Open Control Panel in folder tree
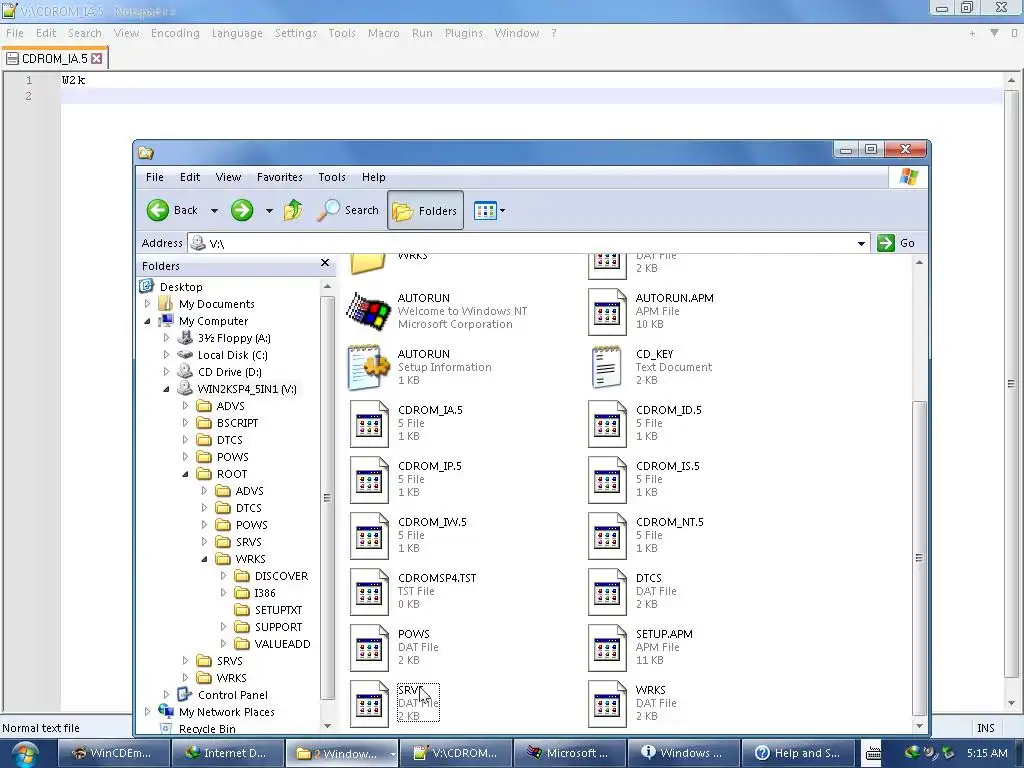 coord(232,695)
